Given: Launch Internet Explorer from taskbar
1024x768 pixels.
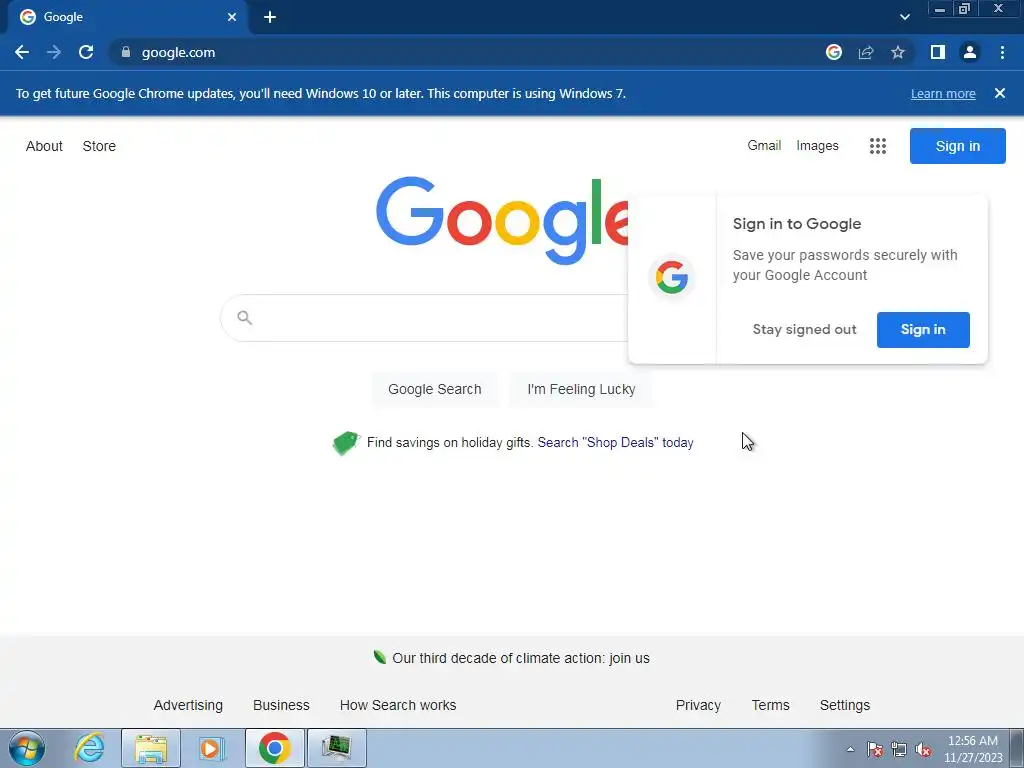Looking at the screenshot, I should coord(89,748).
